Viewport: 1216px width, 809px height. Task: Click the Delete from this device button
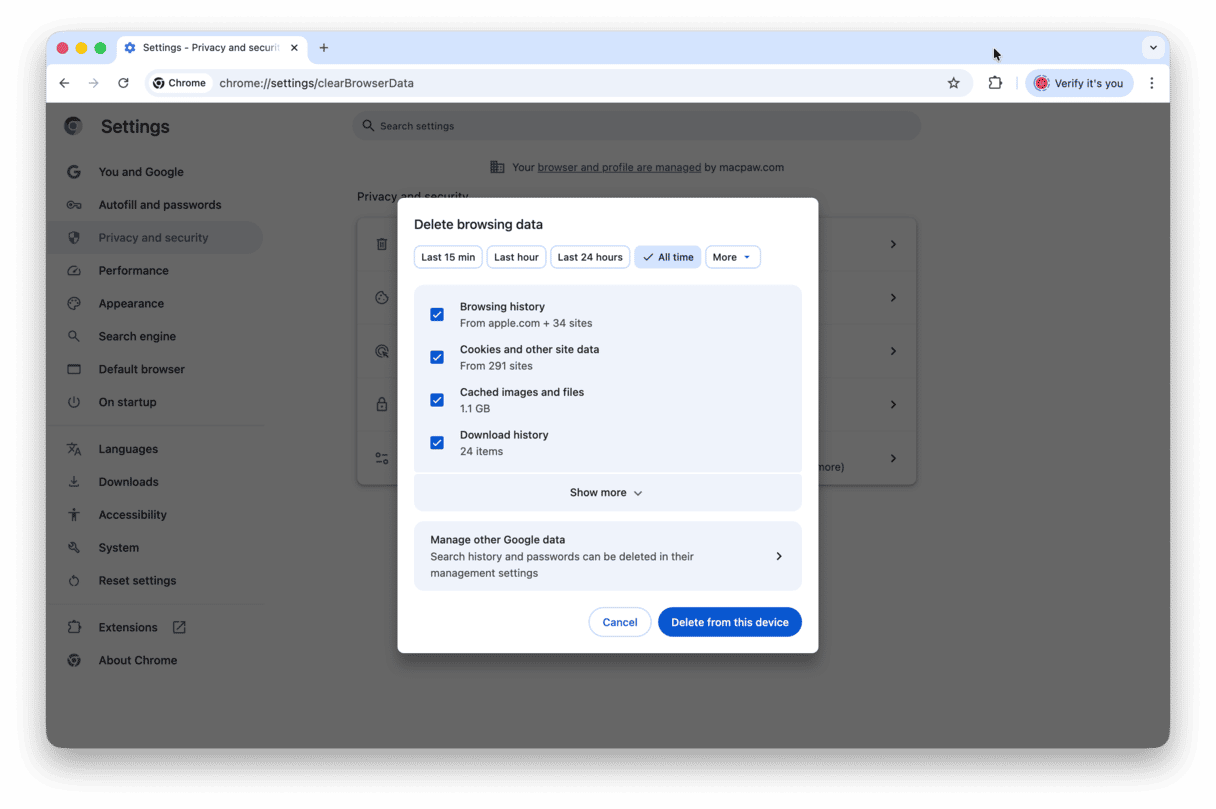[729, 621]
